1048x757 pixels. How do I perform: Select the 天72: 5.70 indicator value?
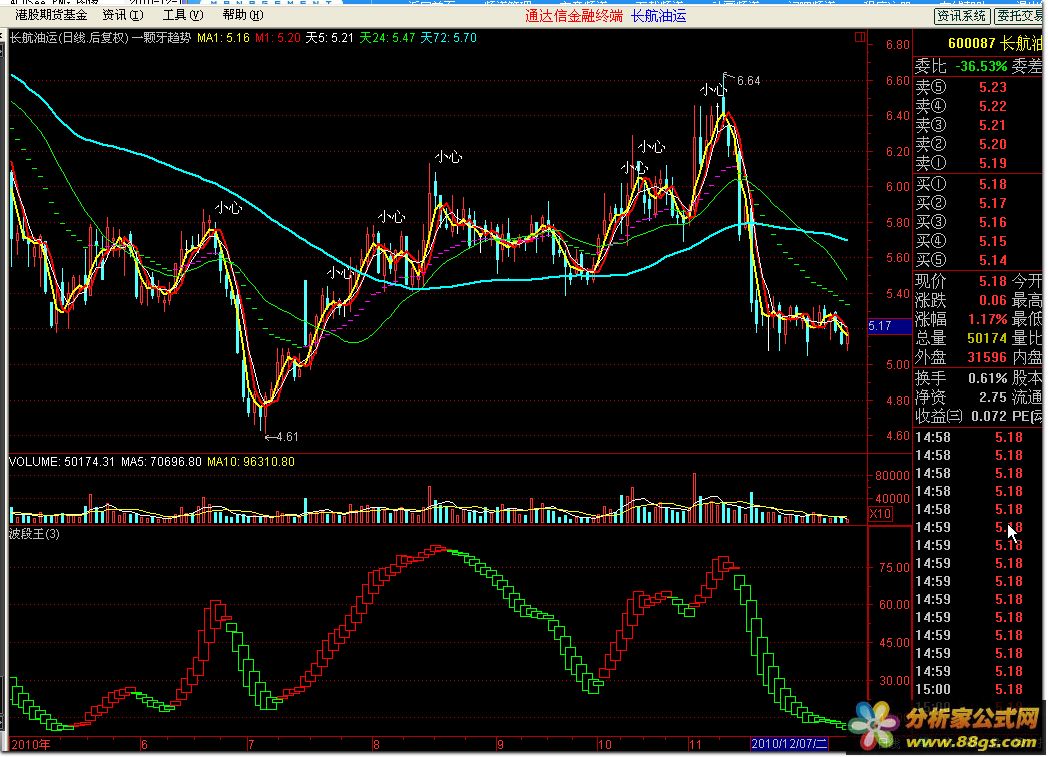coord(448,38)
